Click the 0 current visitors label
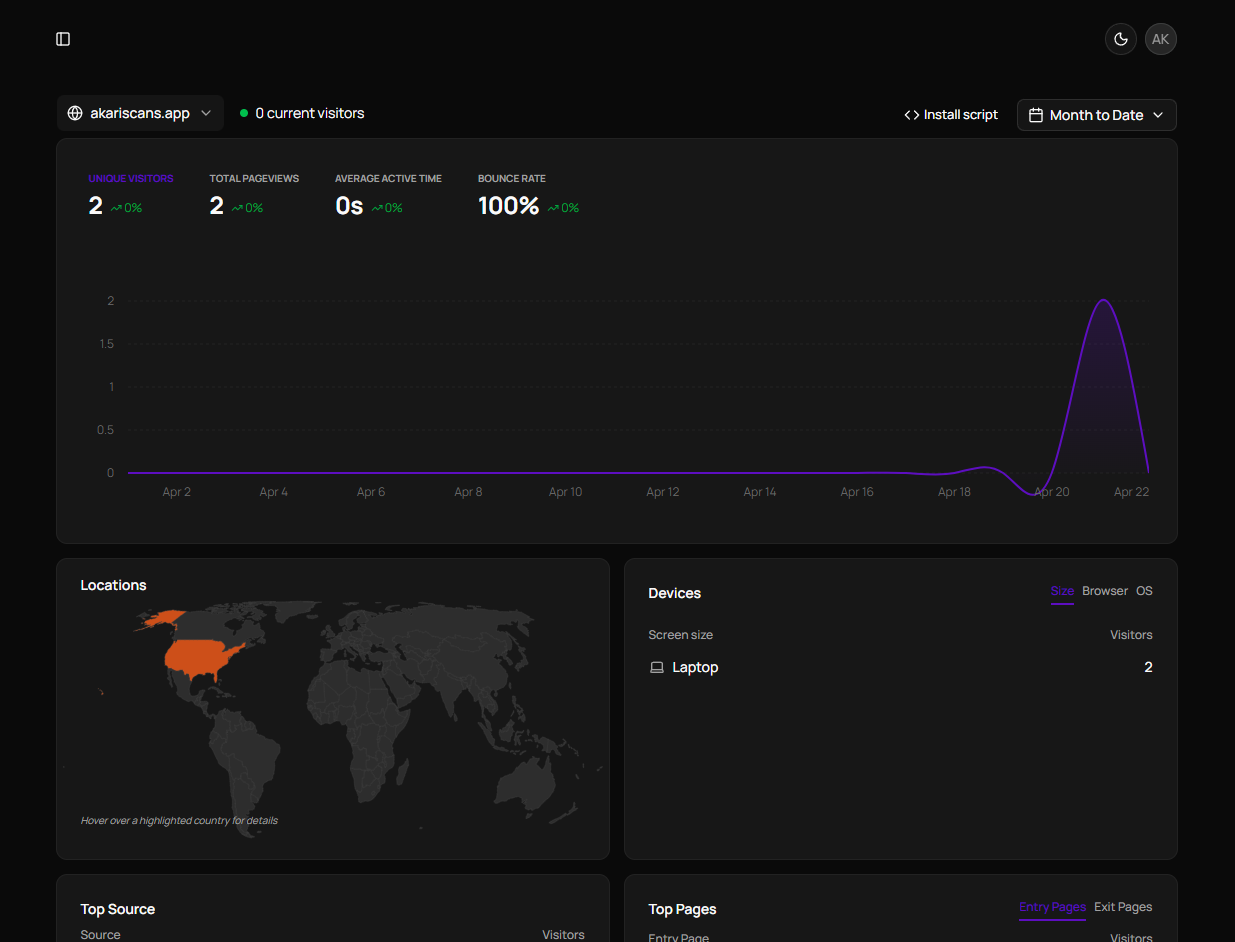1235x942 pixels. tap(310, 113)
